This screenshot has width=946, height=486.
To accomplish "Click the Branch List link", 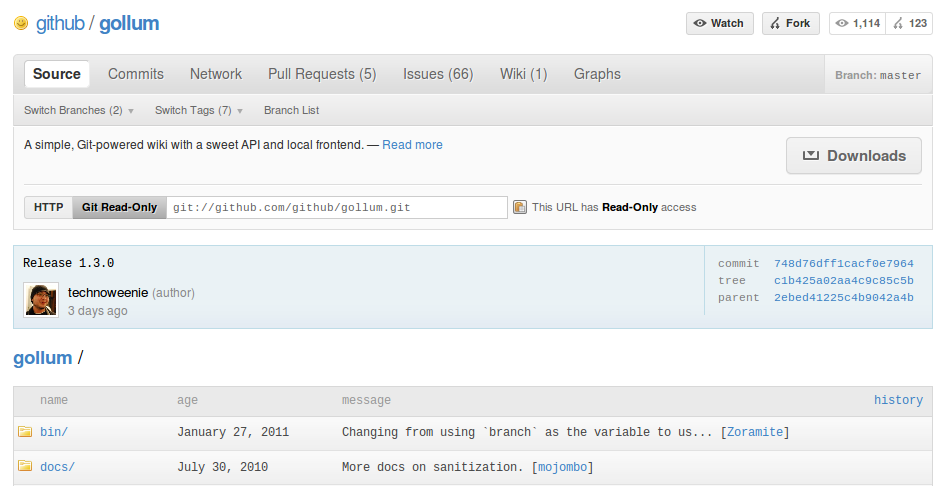I will 291,110.
